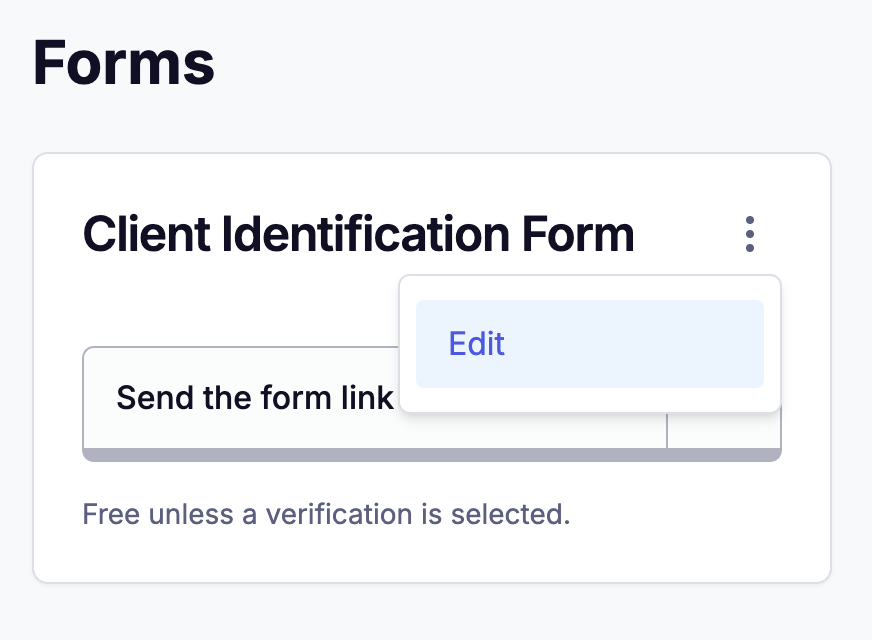This screenshot has height=640, width=872.
Task: Close the menu via vertical ellipsis icon
Action: 749,235
